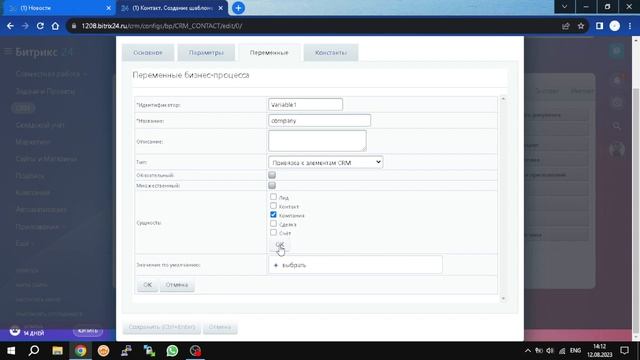Open the Основное tab
Viewport: 640px width, 360px height.
[148, 53]
